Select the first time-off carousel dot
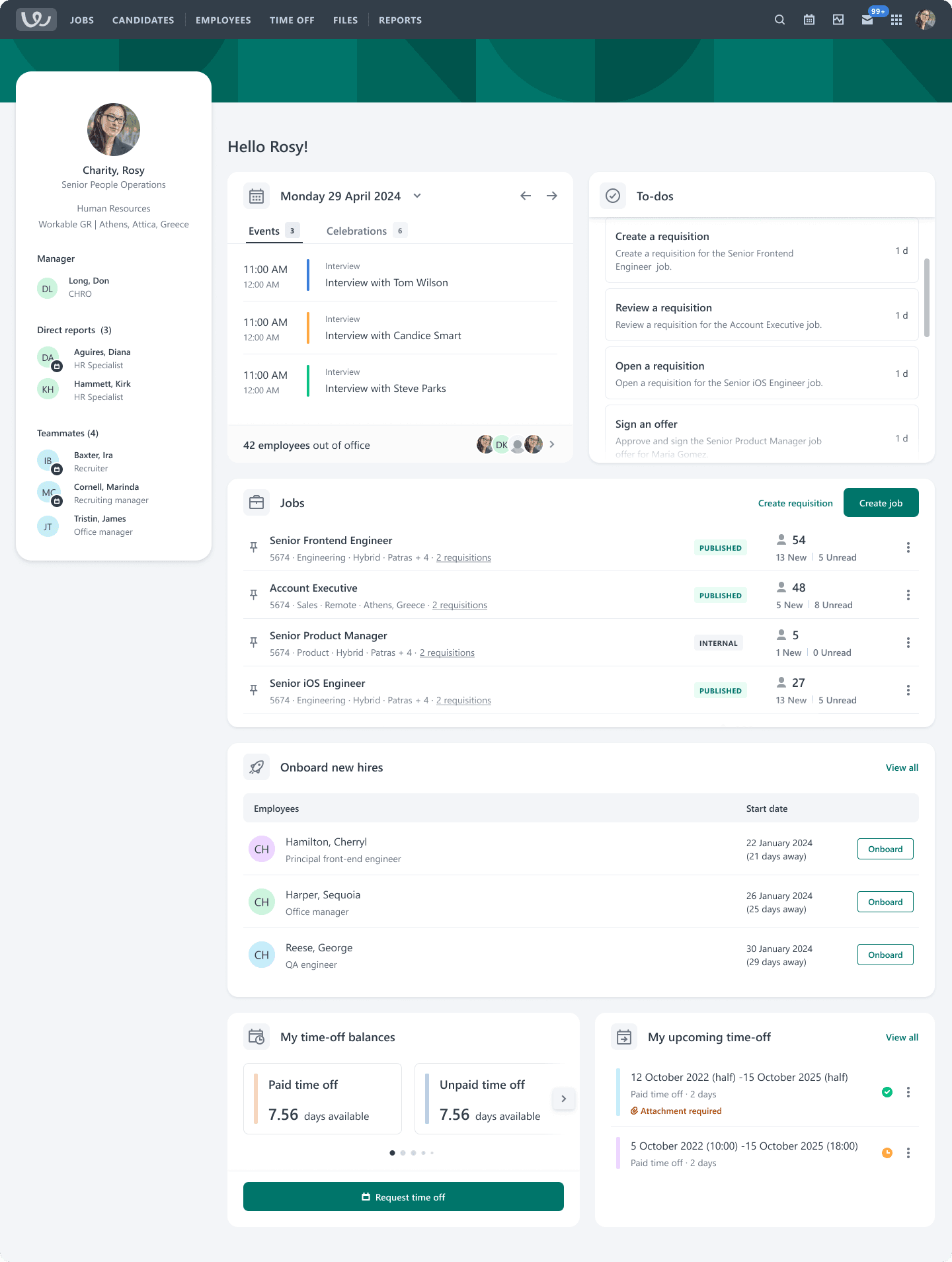952x1262 pixels. coord(393,1153)
